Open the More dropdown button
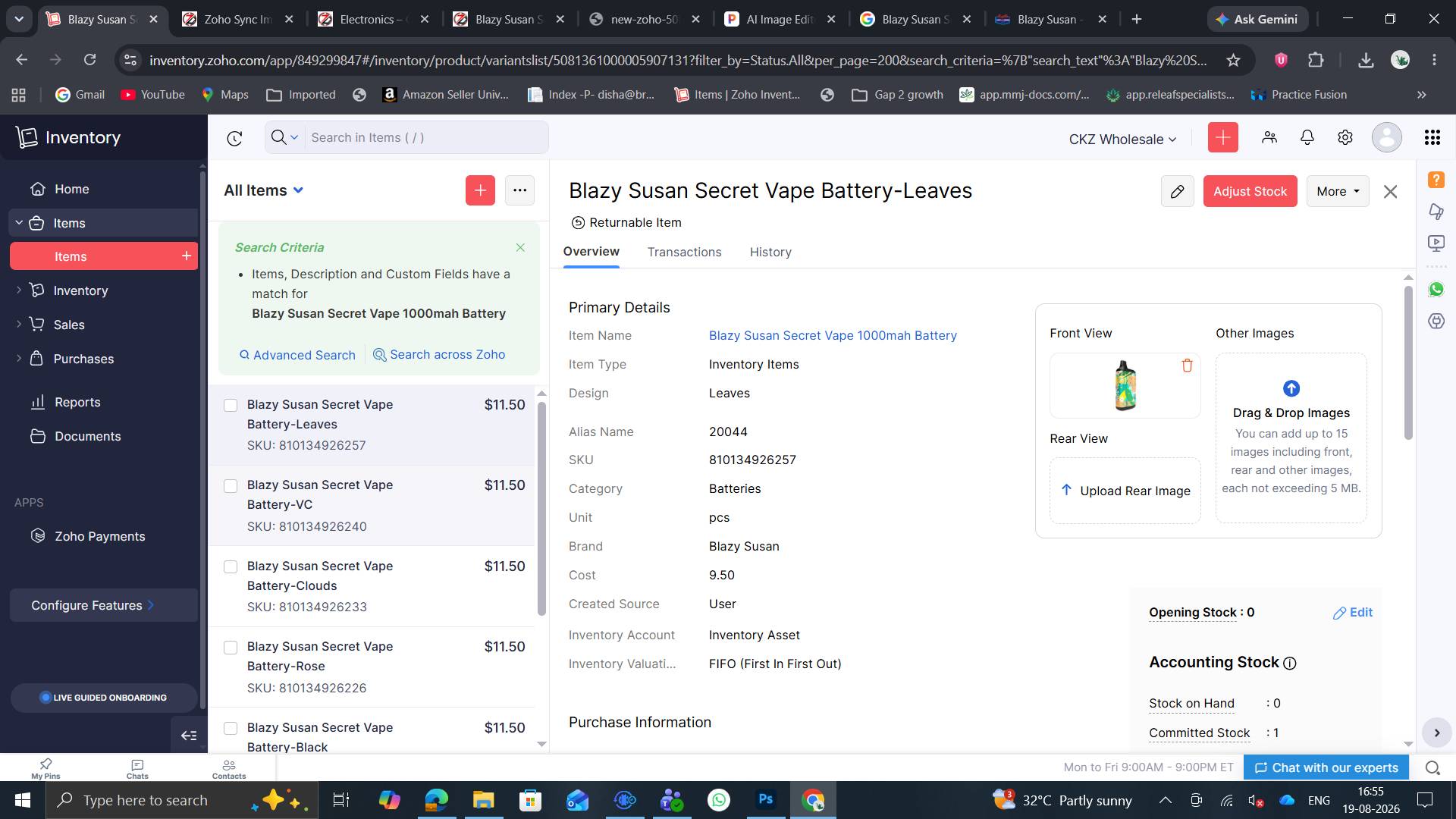The width and height of the screenshot is (1456, 819). coord(1338,192)
